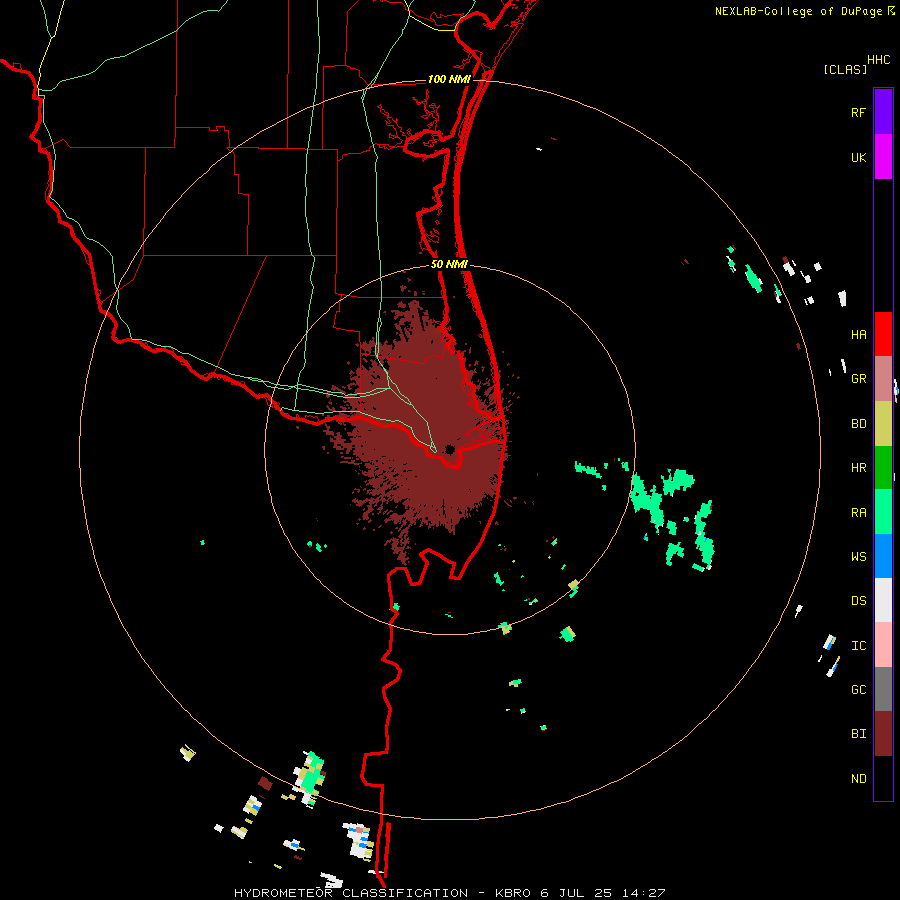Click the "DS" legend label

[858, 601]
